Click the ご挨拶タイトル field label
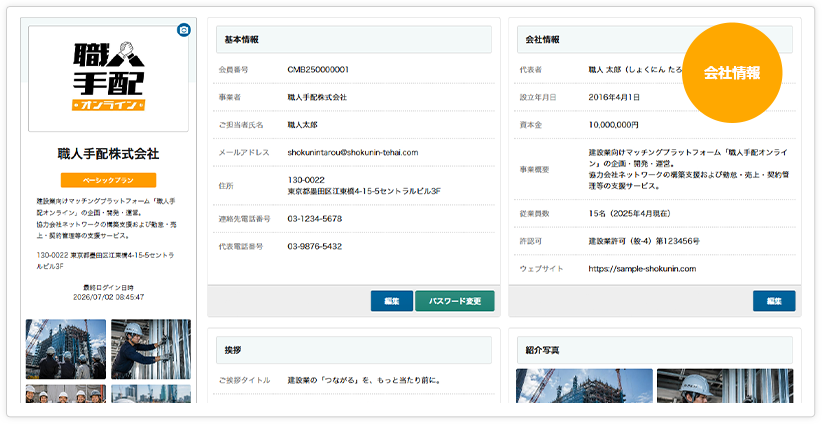Image resolution: width=822 pixels, height=424 pixels. pyautogui.click(x=244, y=380)
